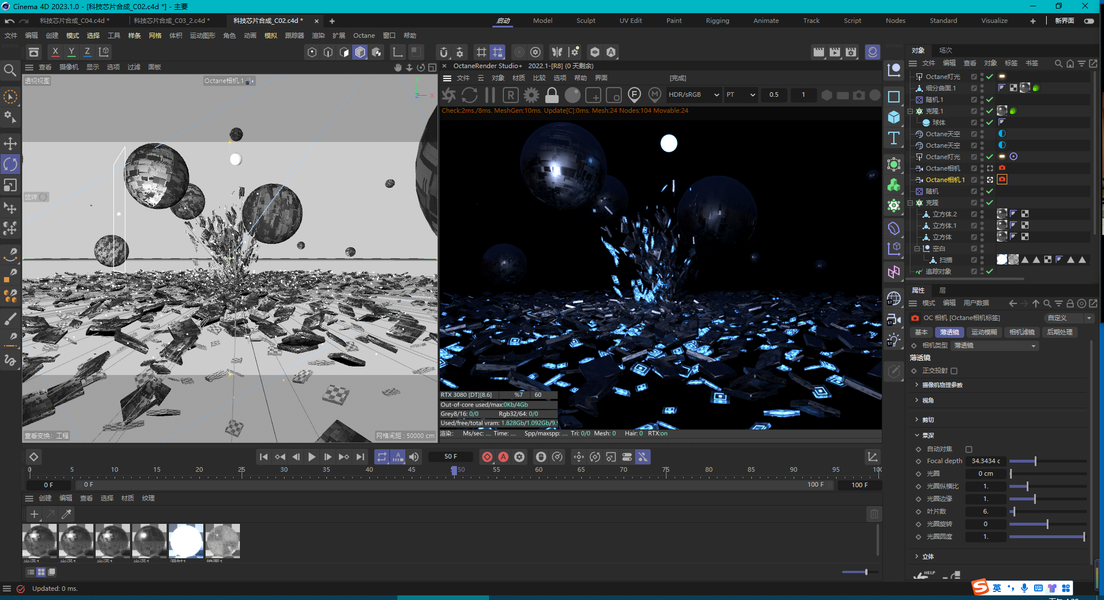Go back in Attribute Manager history
This screenshot has height=600, width=1104.
pos(1012,304)
